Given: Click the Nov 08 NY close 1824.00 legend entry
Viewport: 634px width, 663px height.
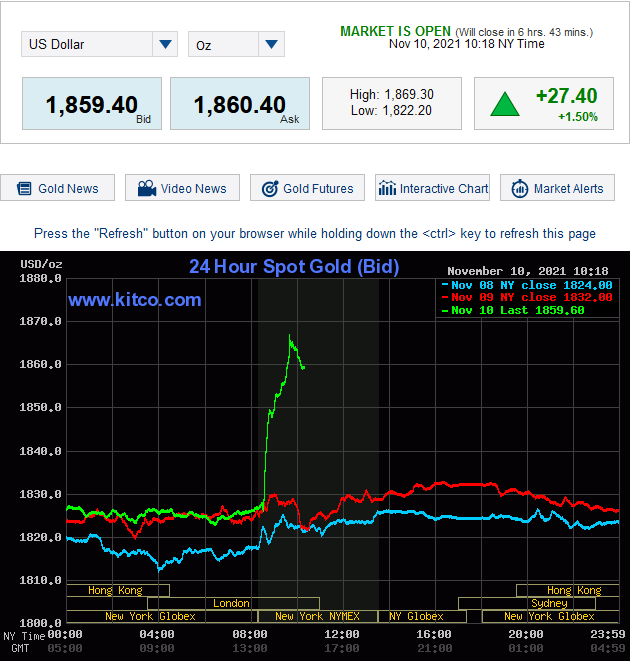Looking at the screenshot, I should [x=527, y=285].
